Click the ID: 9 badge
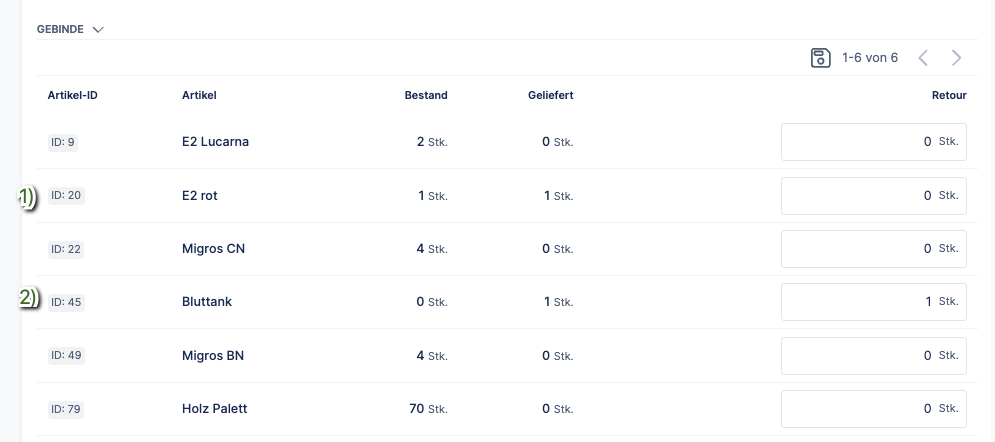Image resolution: width=995 pixels, height=442 pixels. [63, 142]
